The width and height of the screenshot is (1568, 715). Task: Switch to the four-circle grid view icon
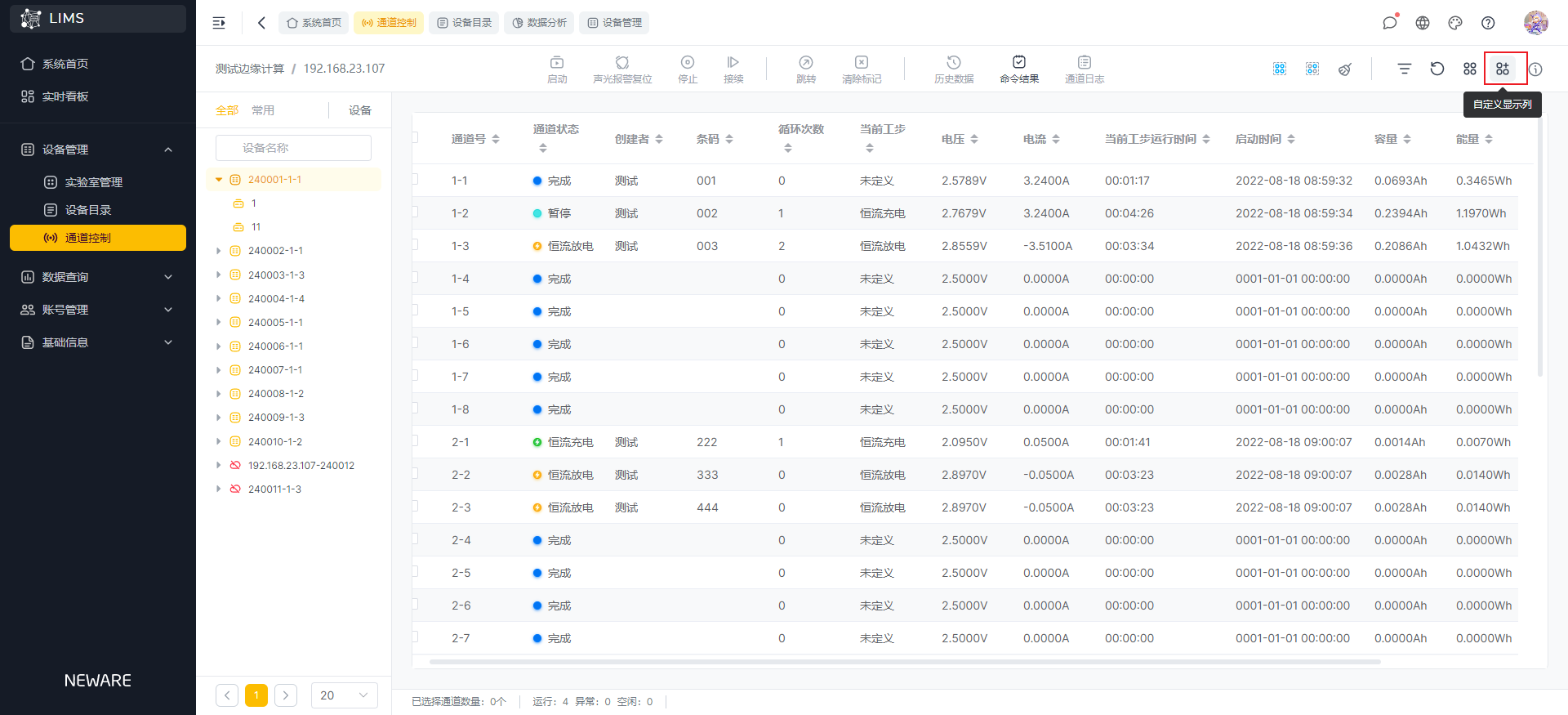[x=1470, y=69]
